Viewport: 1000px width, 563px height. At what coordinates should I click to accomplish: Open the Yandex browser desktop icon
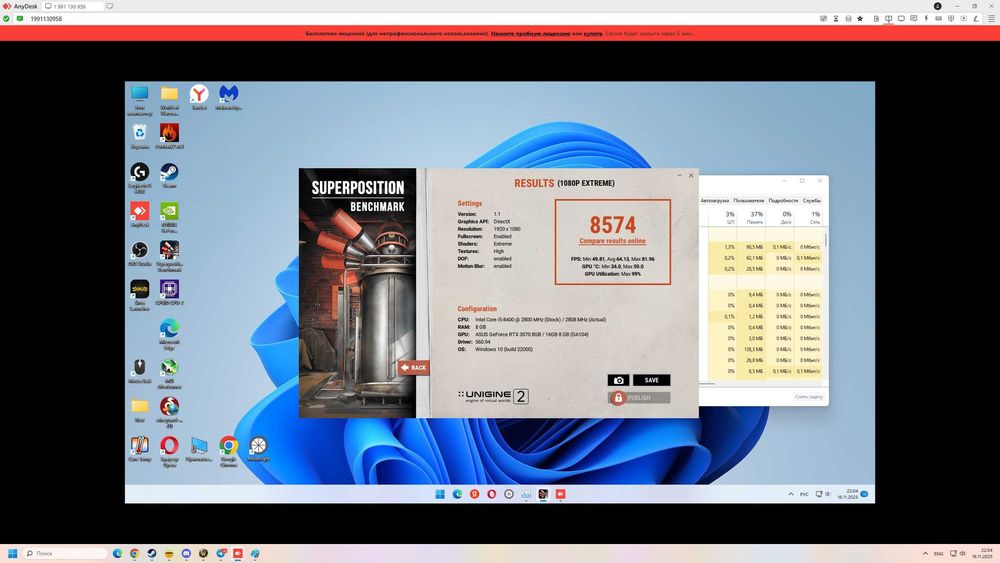pyautogui.click(x=199, y=98)
